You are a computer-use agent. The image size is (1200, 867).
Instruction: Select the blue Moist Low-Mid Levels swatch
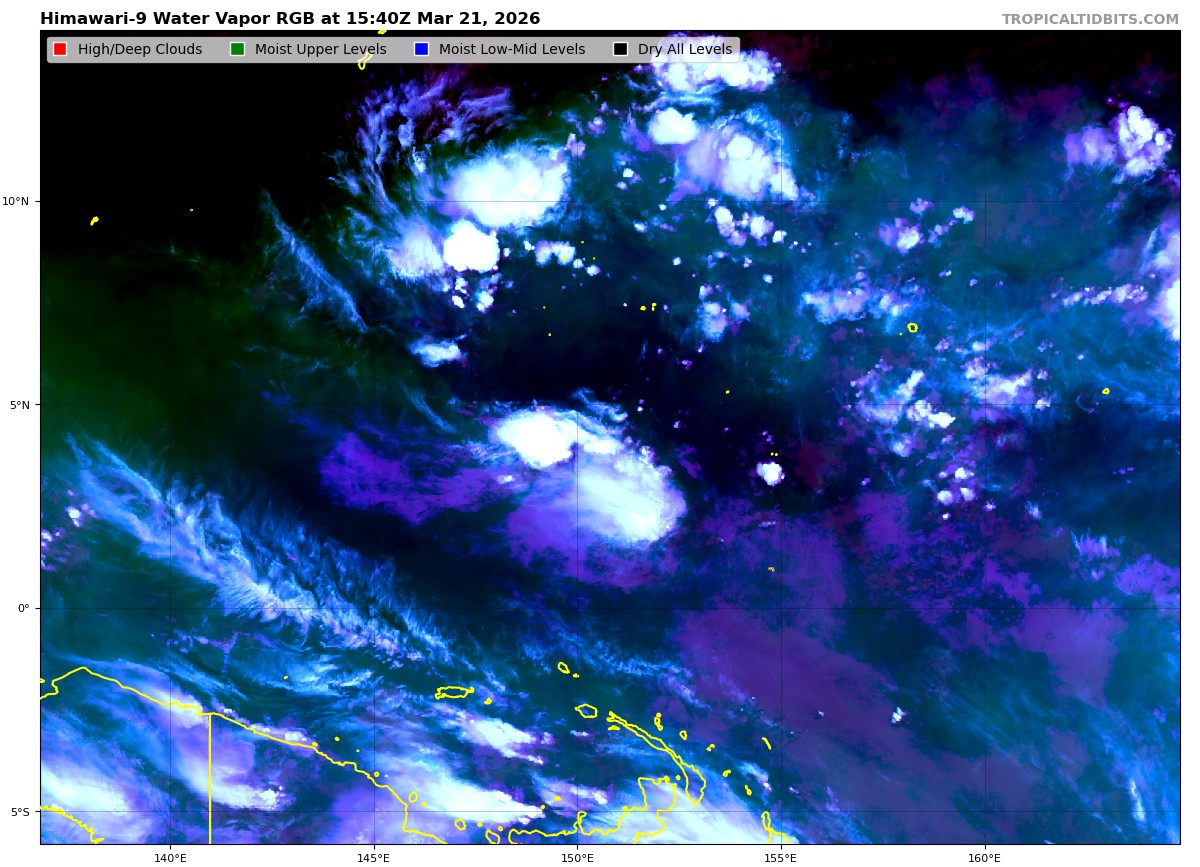point(421,50)
